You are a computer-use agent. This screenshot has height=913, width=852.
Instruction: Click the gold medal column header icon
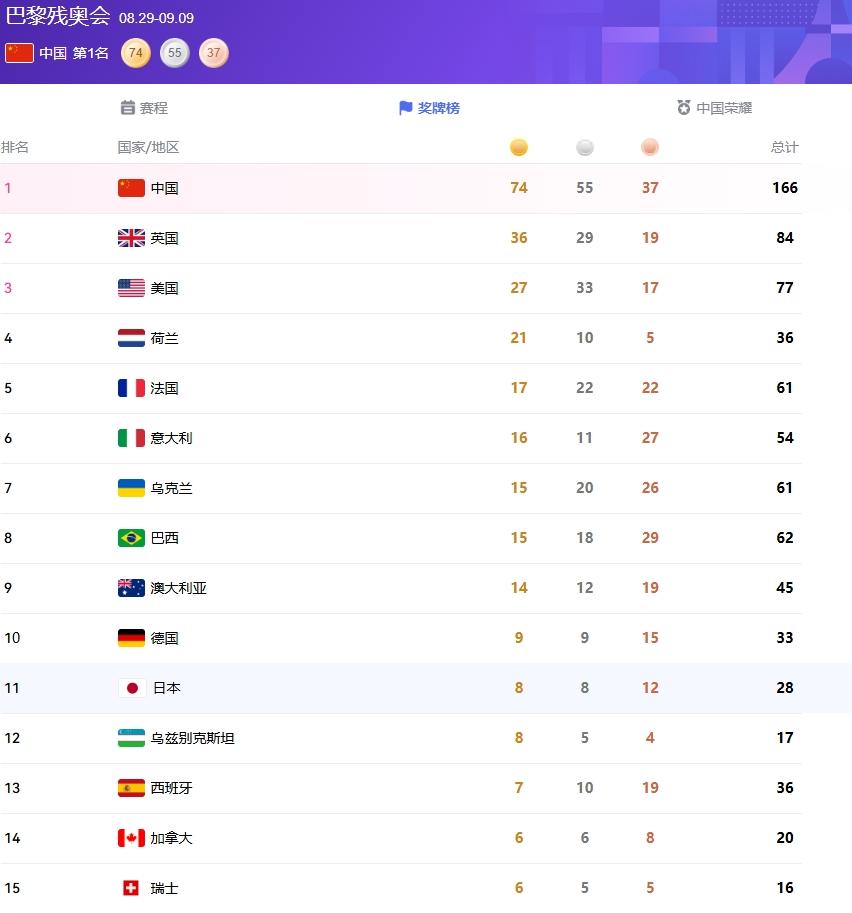tap(518, 147)
